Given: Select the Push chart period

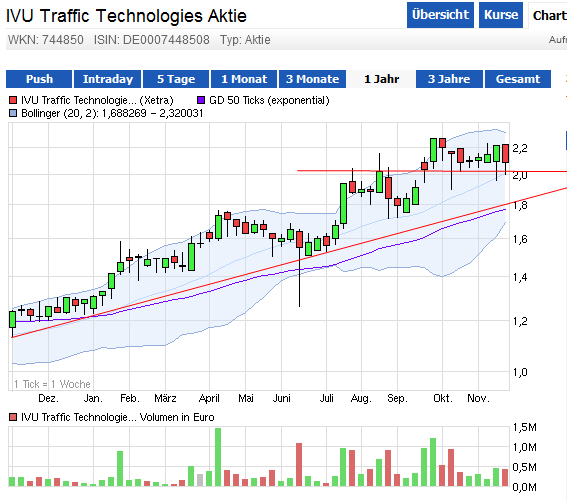Looking at the screenshot, I should 39,79.
